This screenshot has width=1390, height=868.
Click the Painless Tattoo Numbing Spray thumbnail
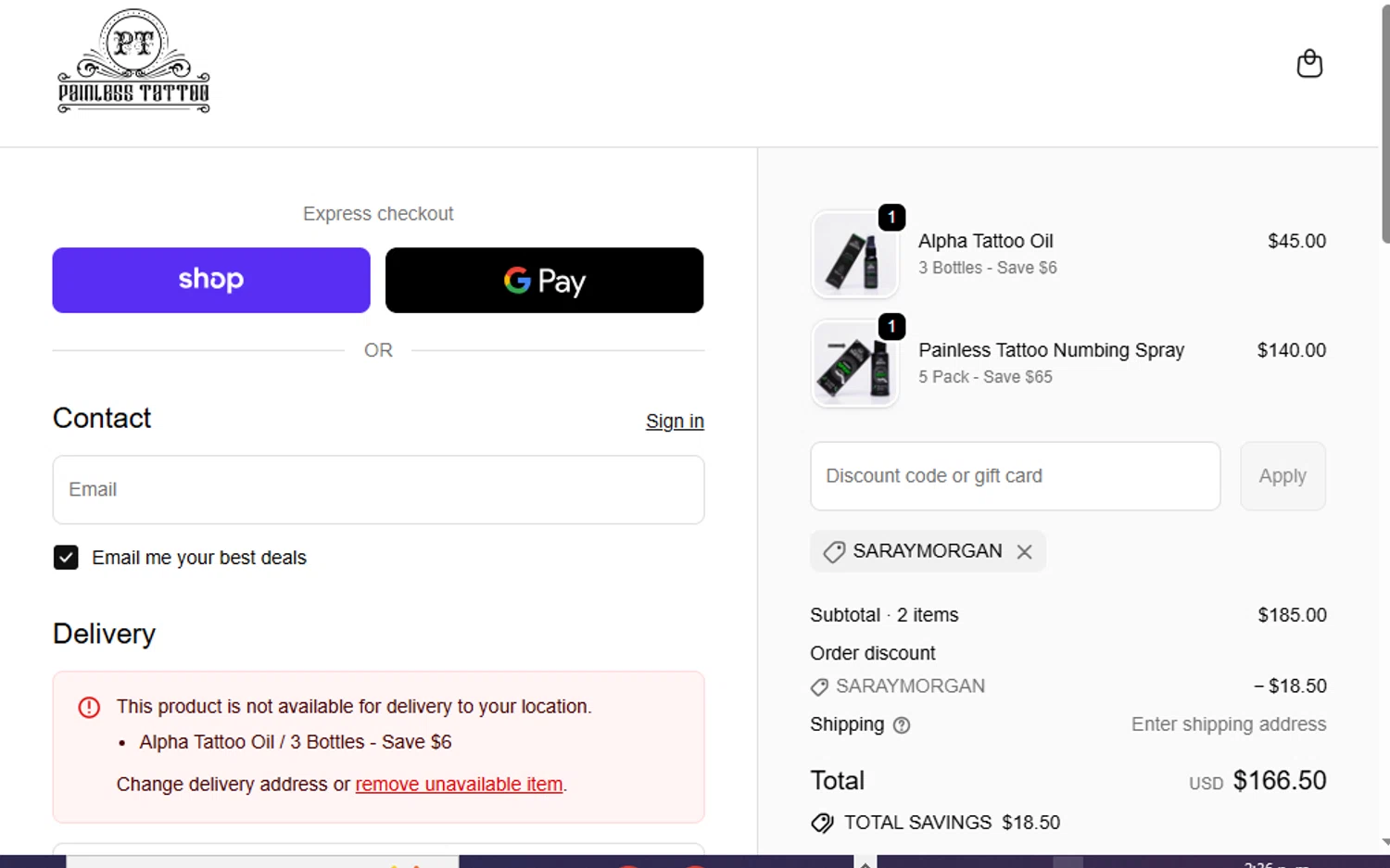(x=854, y=364)
